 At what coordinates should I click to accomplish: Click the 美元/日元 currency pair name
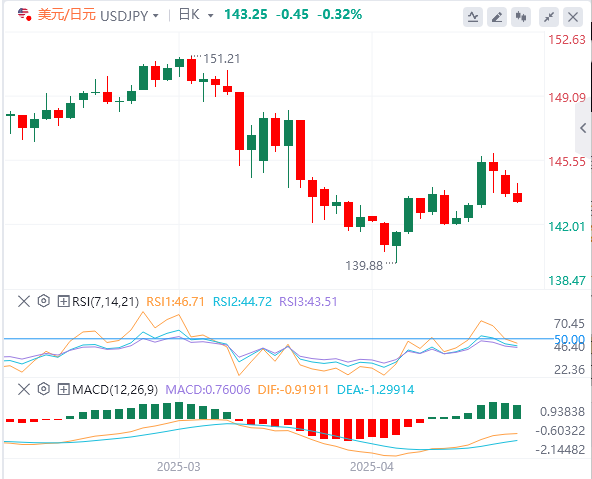point(67,15)
